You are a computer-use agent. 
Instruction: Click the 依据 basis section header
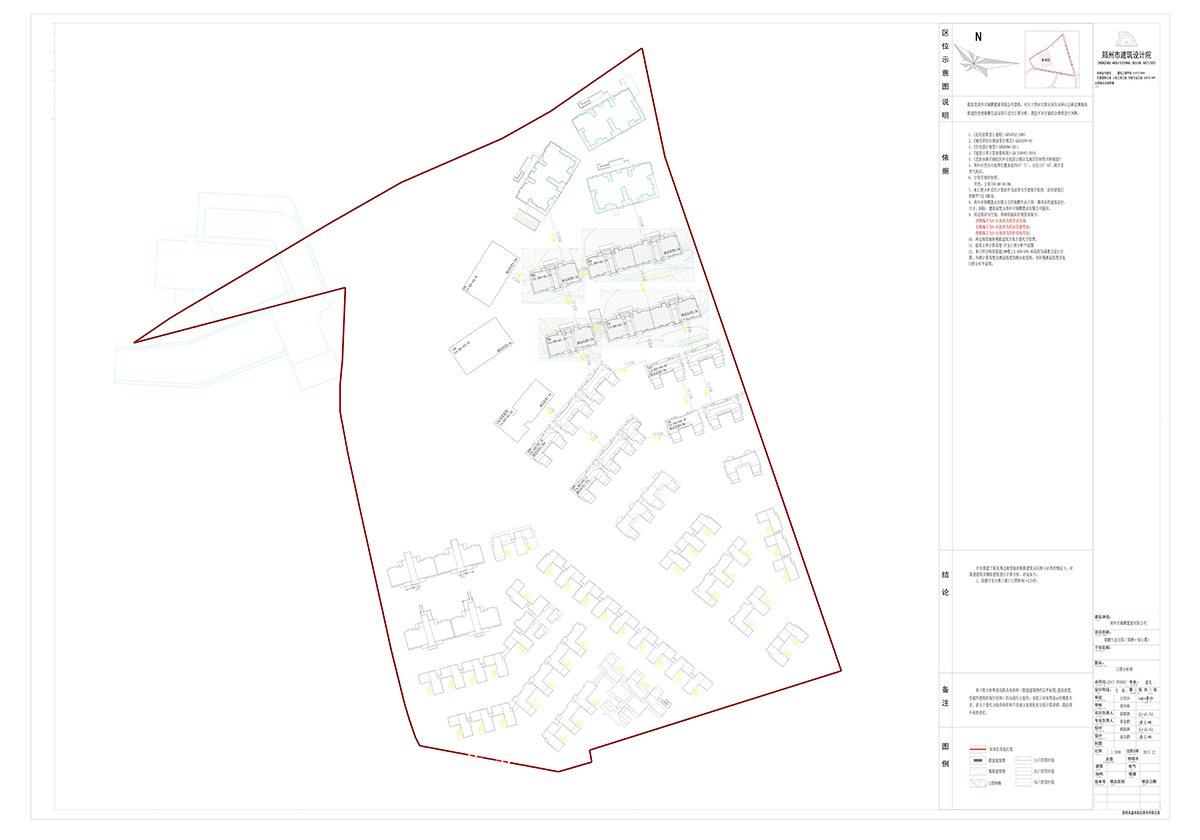click(945, 164)
